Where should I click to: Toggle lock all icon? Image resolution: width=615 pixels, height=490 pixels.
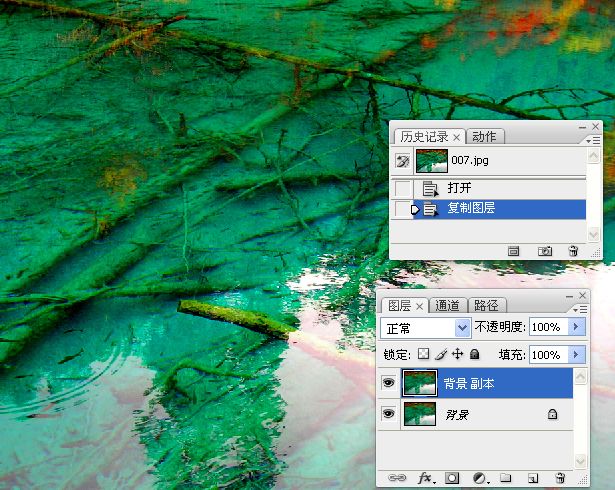click(x=475, y=354)
